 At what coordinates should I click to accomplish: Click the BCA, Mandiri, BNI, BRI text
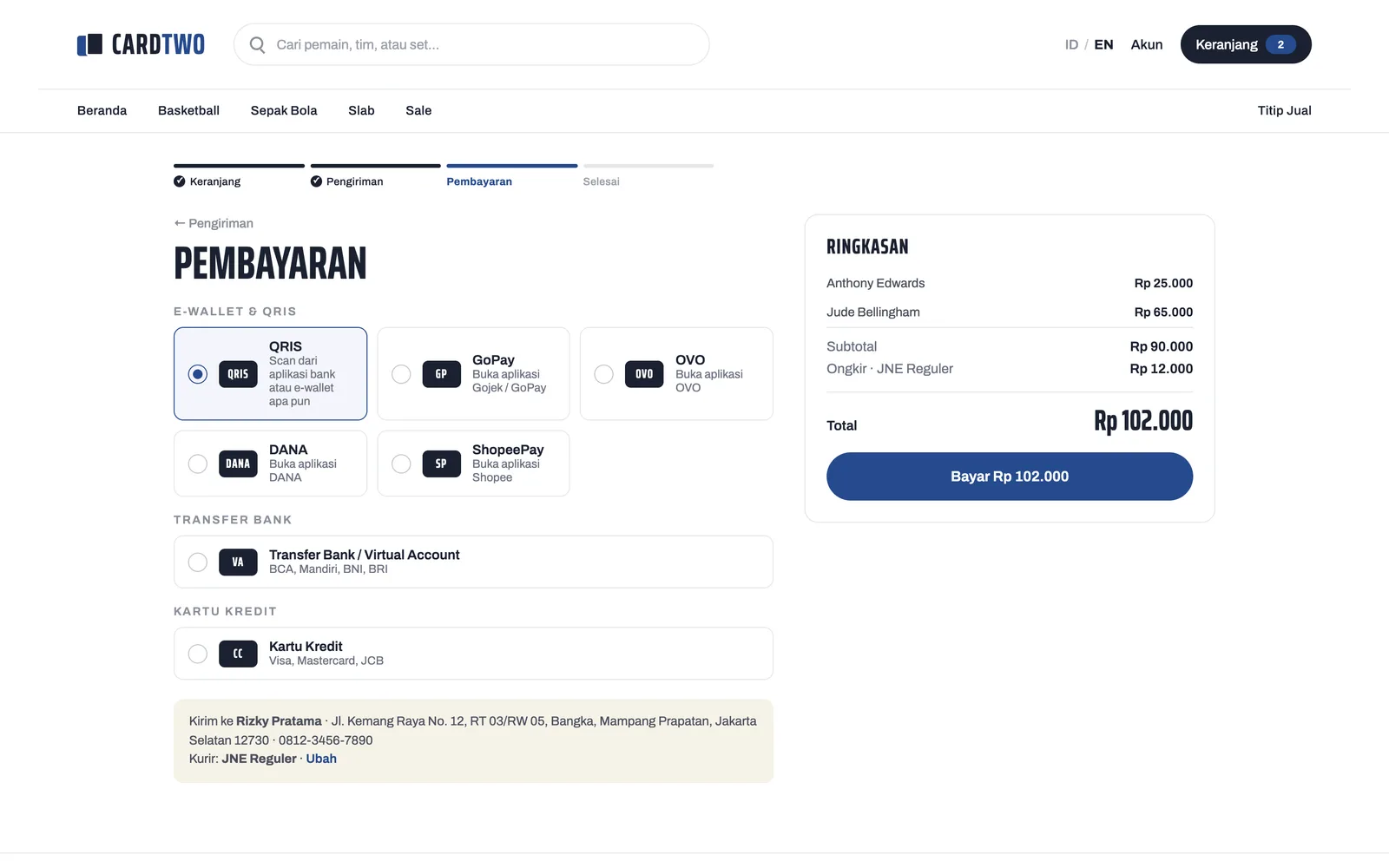(x=328, y=569)
